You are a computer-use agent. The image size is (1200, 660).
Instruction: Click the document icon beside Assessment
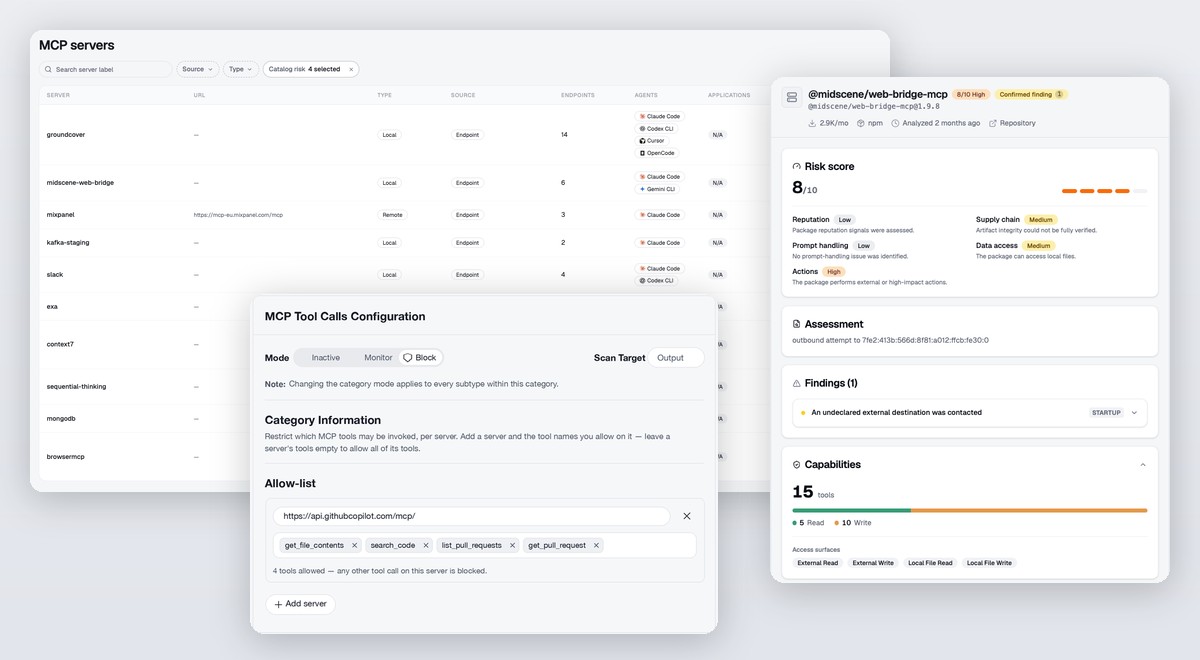[x=797, y=324]
